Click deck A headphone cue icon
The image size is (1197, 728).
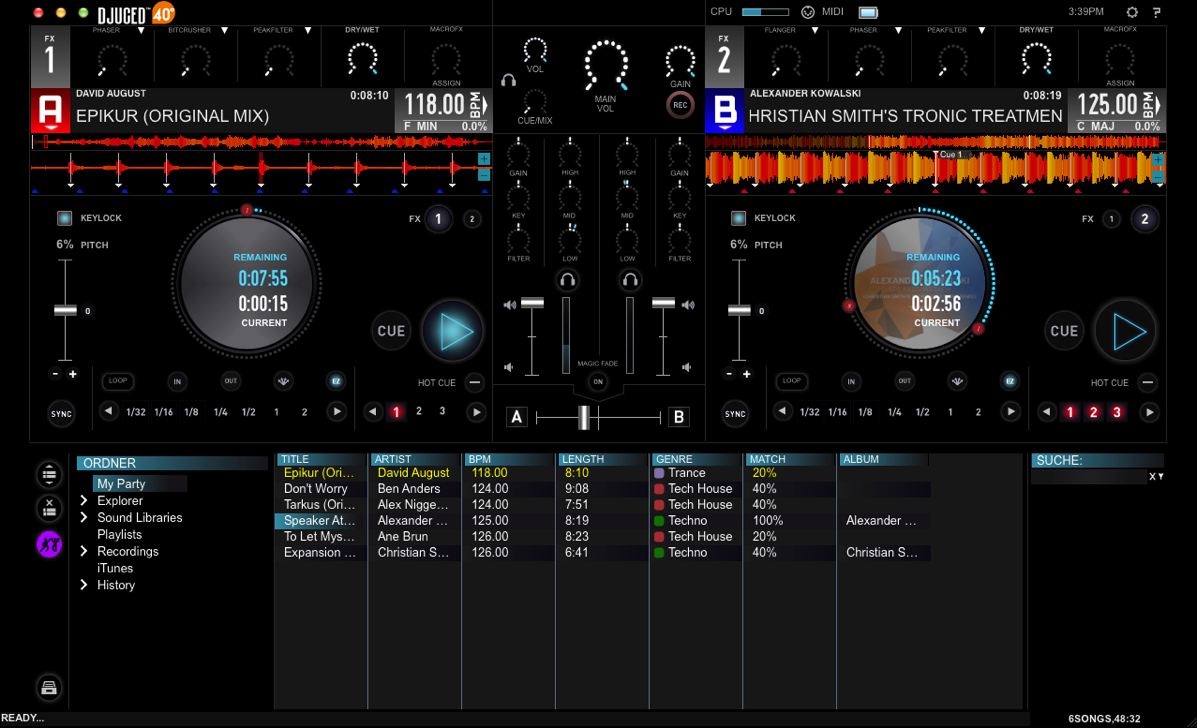pos(567,281)
